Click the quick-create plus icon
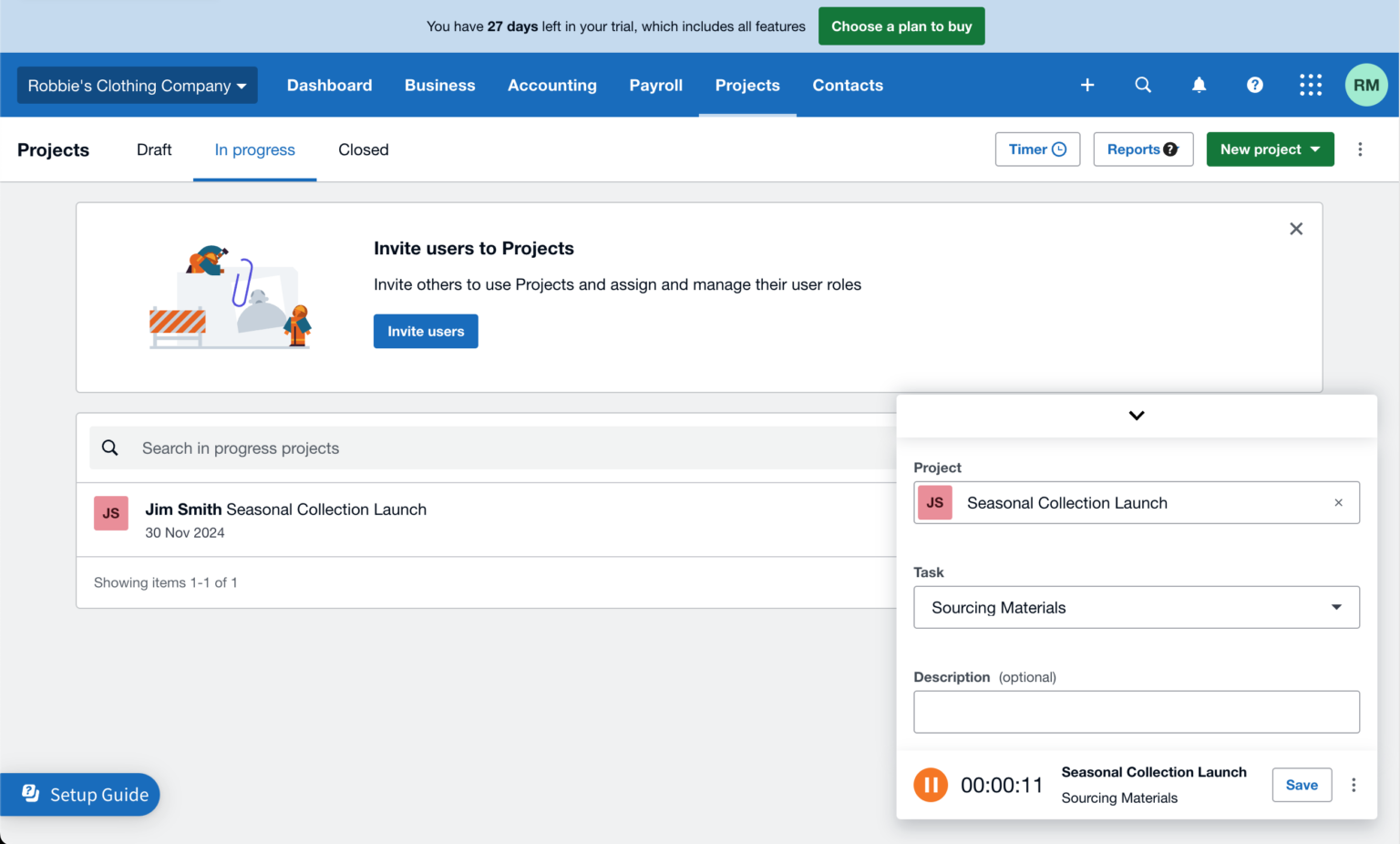This screenshot has width=1400, height=844. click(x=1087, y=85)
